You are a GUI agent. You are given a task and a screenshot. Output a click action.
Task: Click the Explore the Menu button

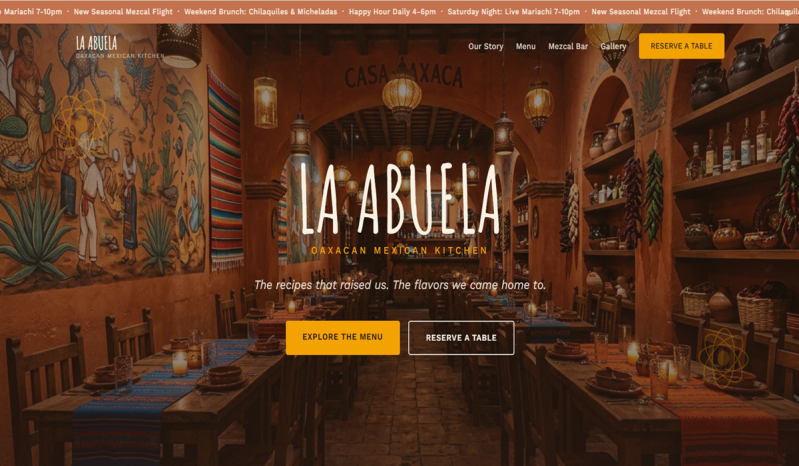342,337
